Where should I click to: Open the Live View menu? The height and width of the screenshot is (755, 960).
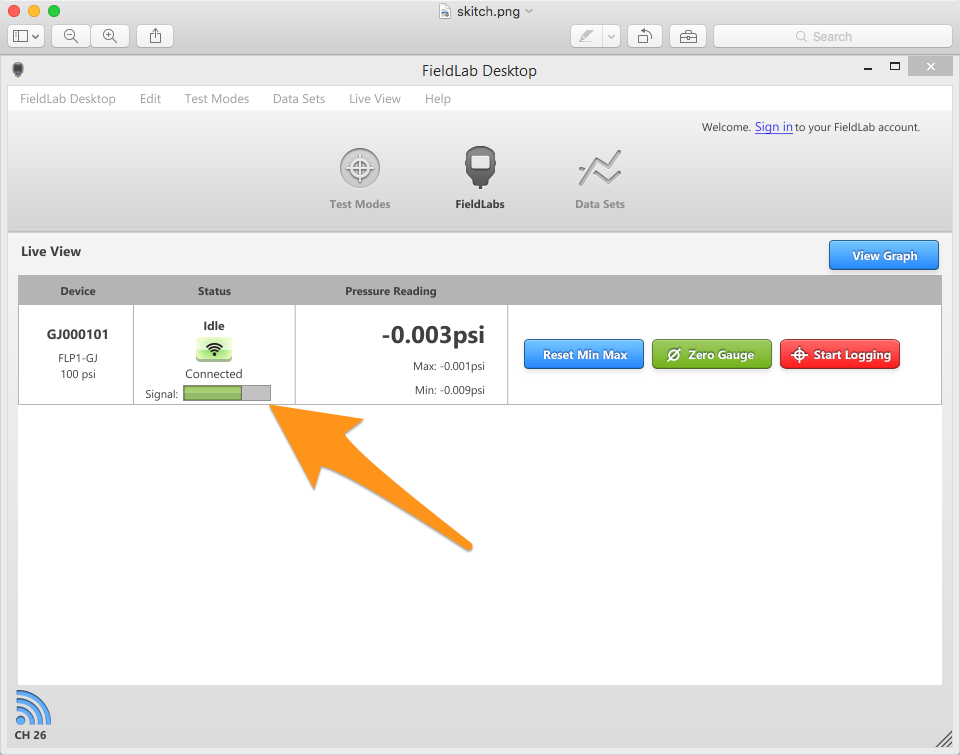click(x=375, y=99)
